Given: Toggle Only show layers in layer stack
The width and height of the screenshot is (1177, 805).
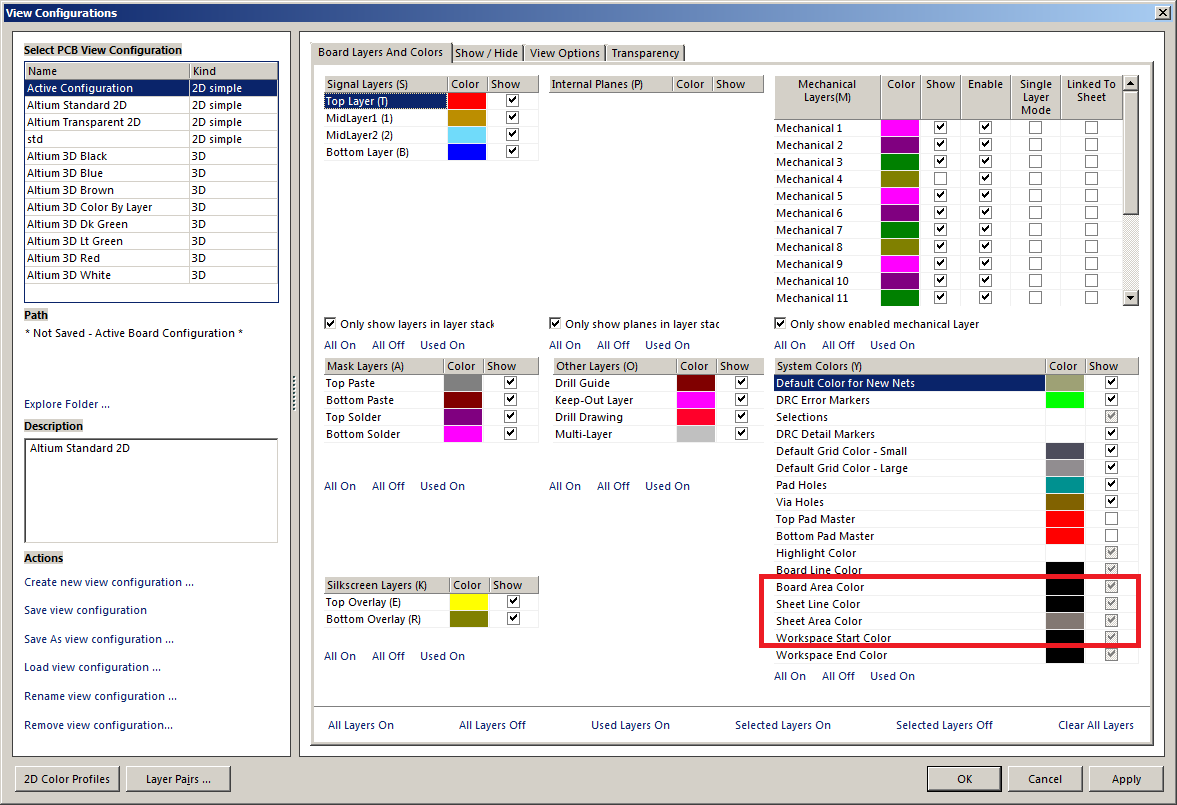Looking at the screenshot, I should [330, 324].
